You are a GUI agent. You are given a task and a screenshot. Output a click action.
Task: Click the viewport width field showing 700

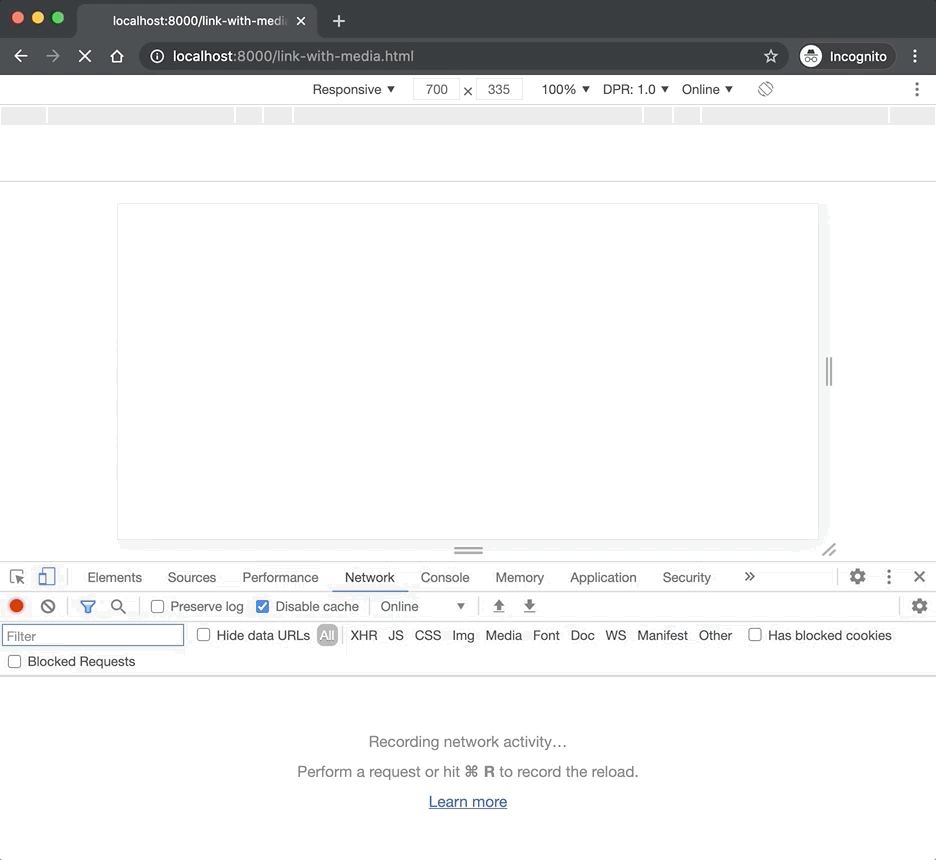click(436, 90)
